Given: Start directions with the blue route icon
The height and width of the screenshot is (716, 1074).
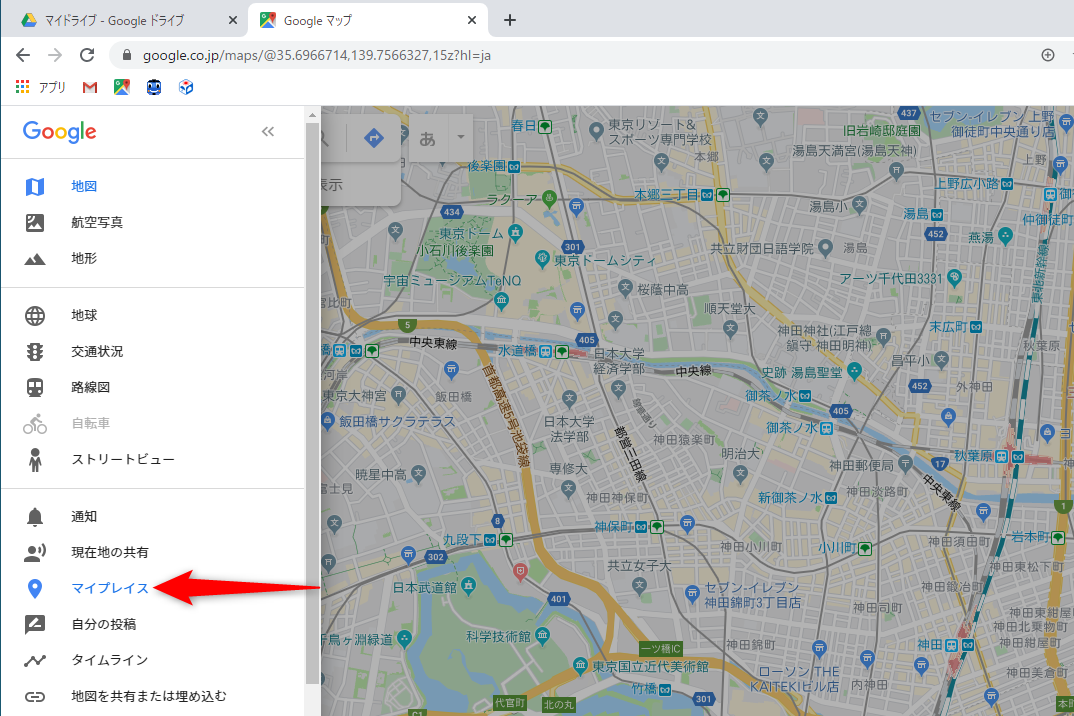Looking at the screenshot, I should [373, 139].
